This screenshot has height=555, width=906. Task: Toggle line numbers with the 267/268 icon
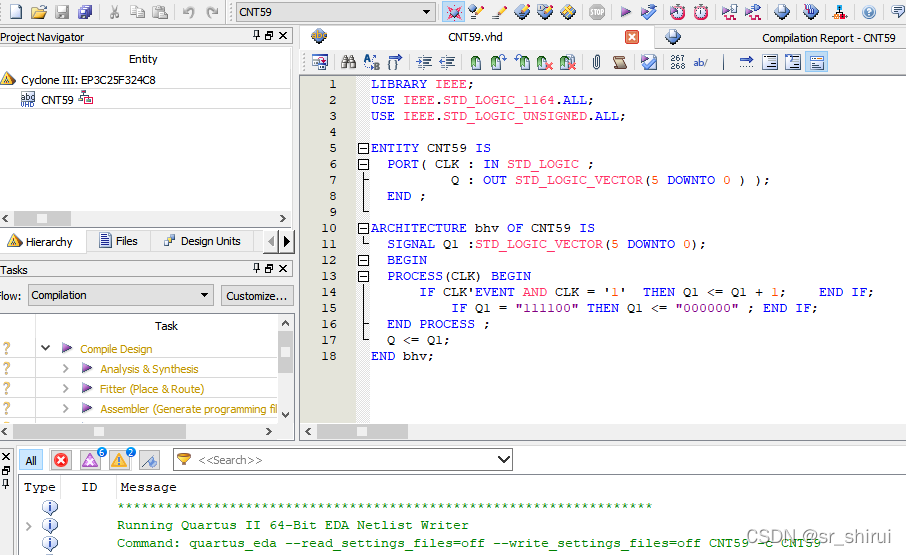click(x=678, y=62)
